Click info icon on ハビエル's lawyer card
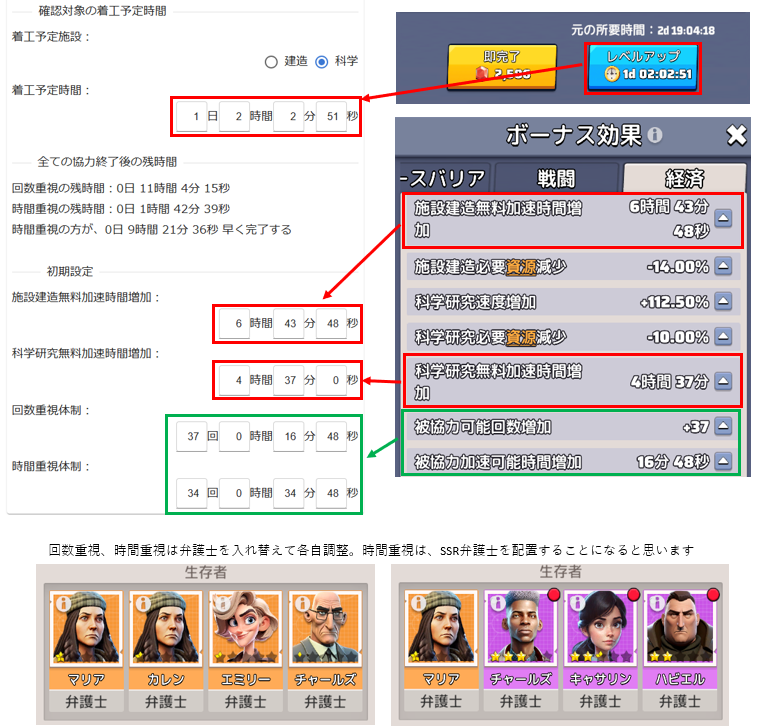 (x=657, y=603)
